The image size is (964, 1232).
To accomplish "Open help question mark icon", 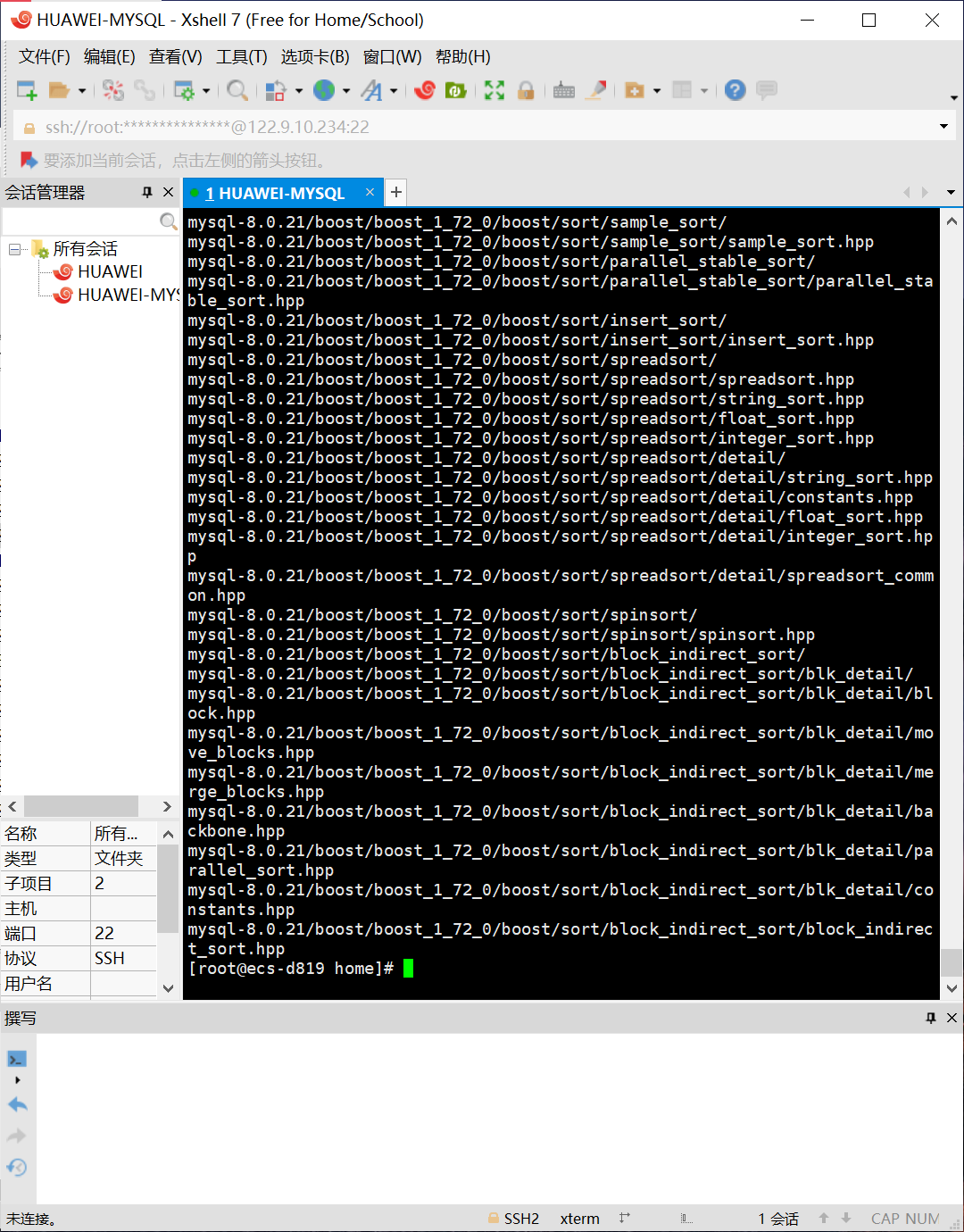I will (x=735, y=90).
